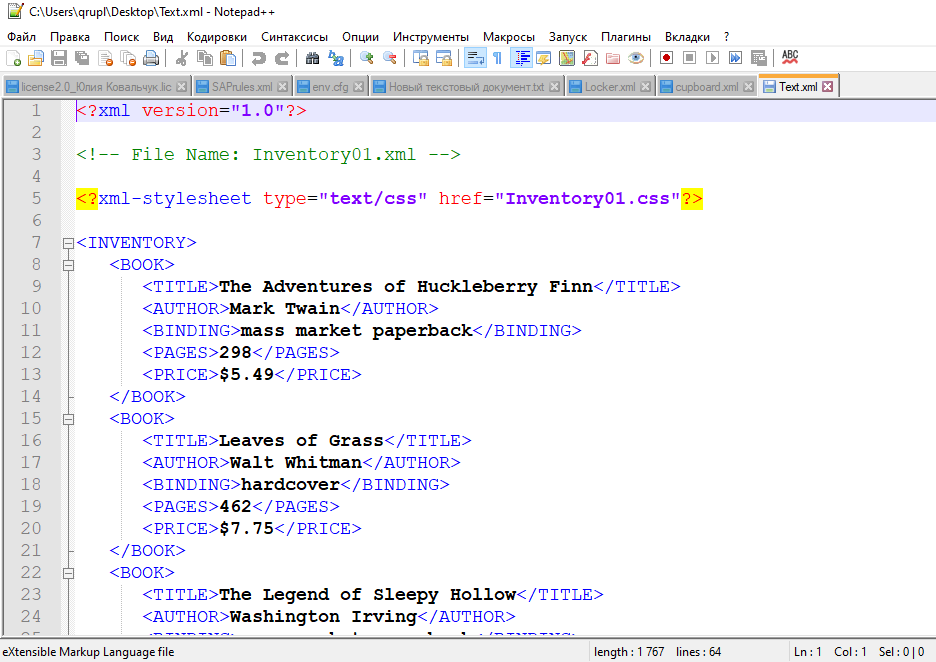Image resolution: width=936 pixels, height=662 pixels.
Task: Close the env.cfg tab
Action: (358, 87)
